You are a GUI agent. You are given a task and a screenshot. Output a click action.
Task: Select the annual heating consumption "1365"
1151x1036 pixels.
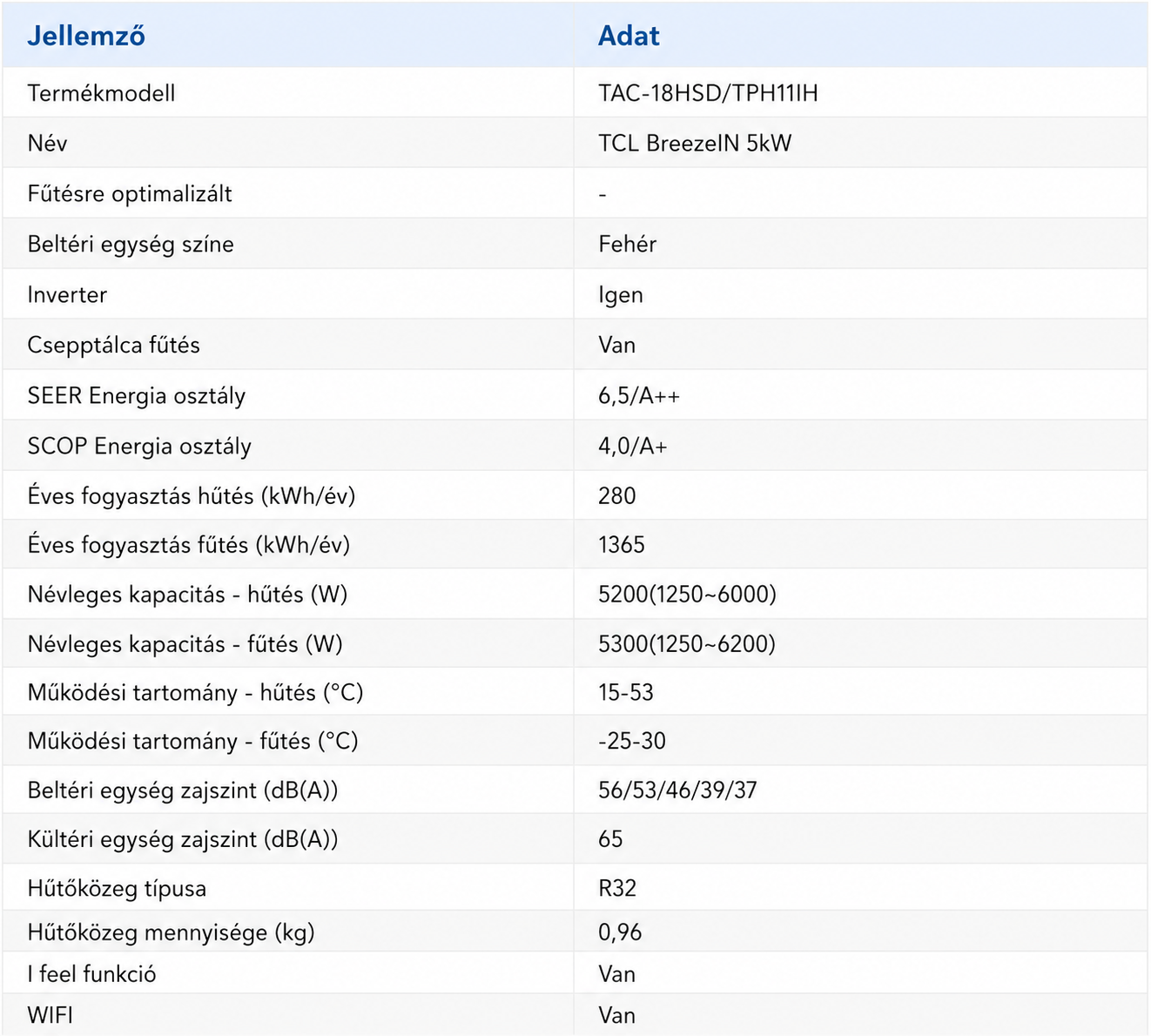(622, 545)
